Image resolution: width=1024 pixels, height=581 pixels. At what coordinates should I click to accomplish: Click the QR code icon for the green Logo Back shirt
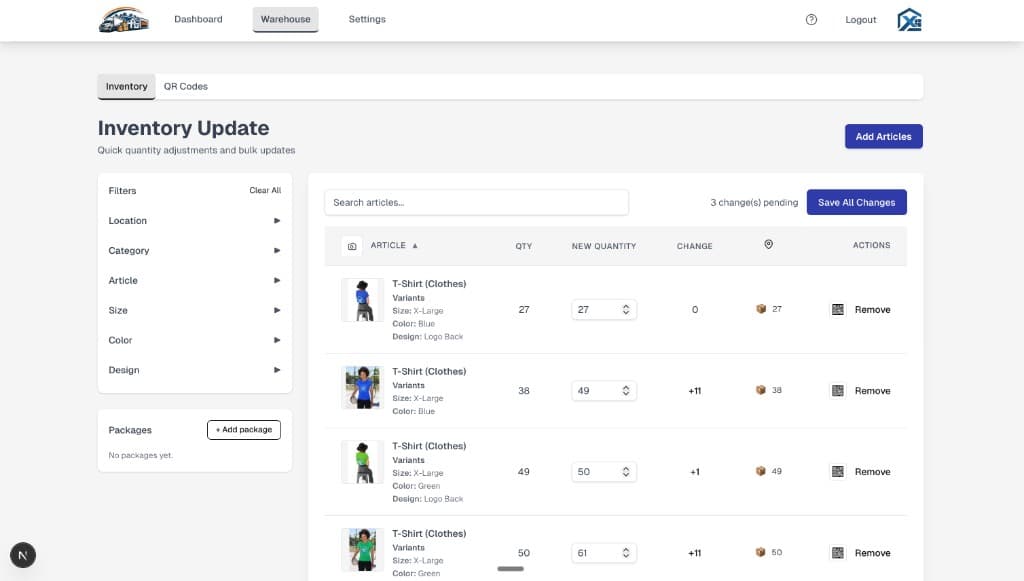click(837, 471)
